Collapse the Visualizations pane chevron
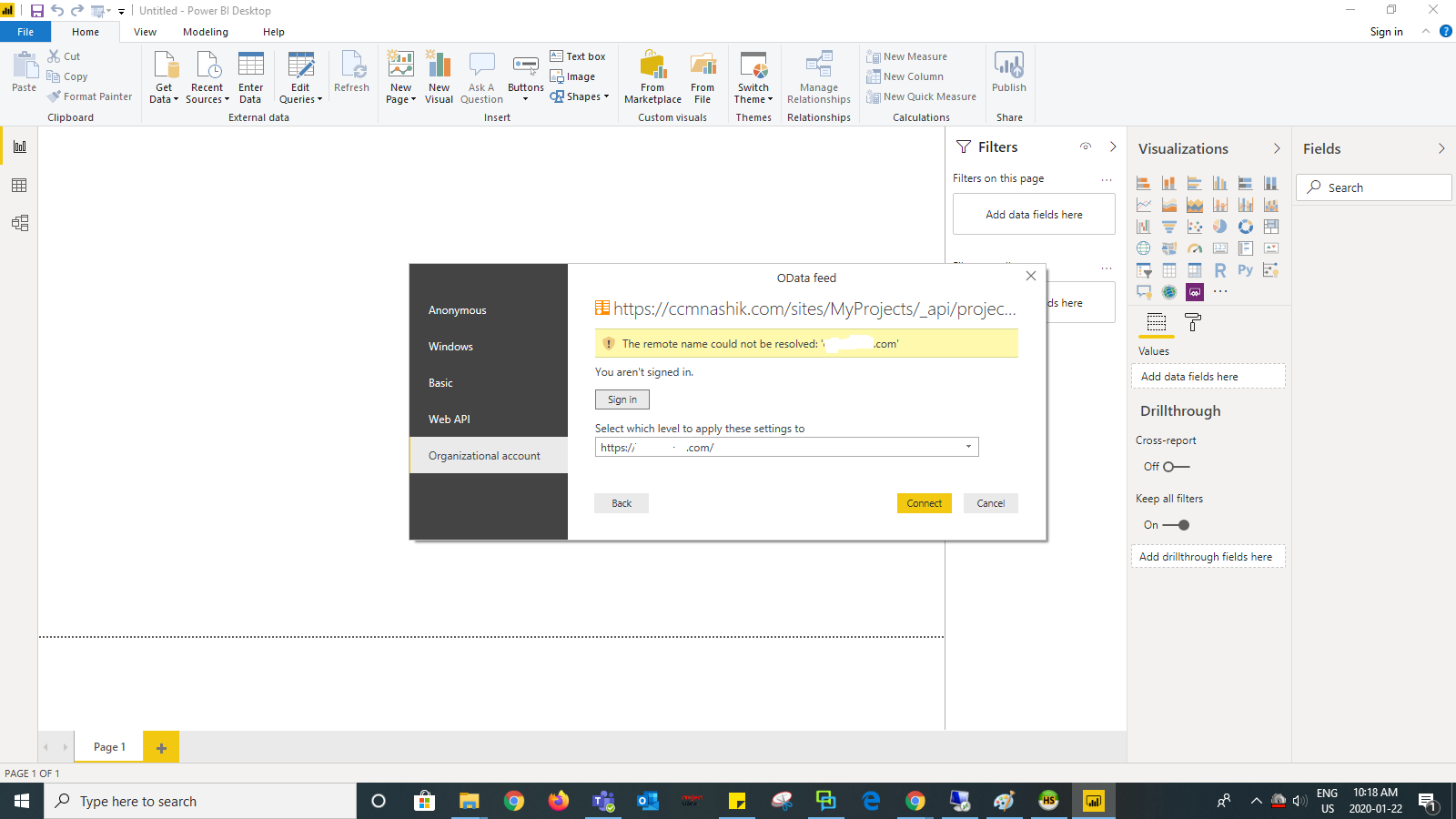This screenshot has height=819, width=1456. coord(1277,148)
